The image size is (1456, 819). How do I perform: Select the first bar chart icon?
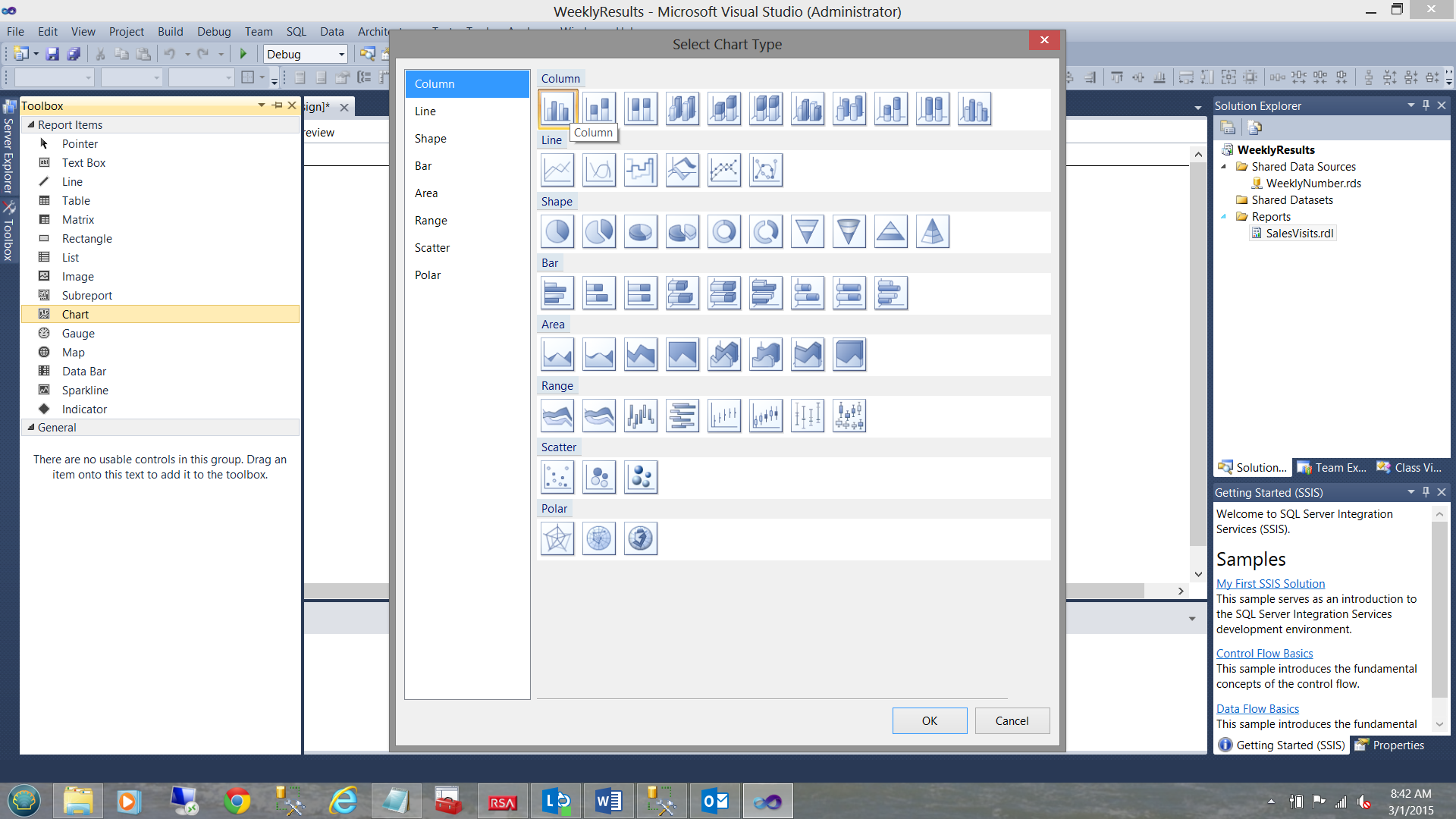tap(557, 293)
